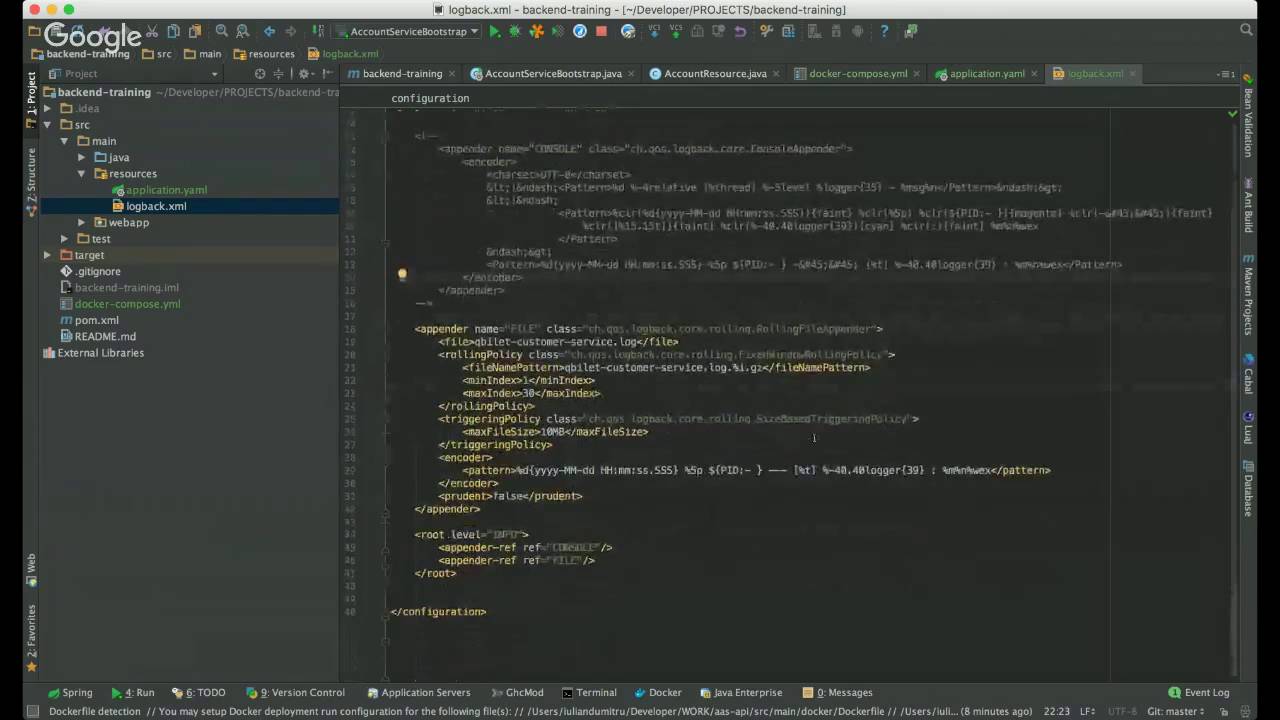Viewport: 1280px width, 720px height.
Task: Open the Event Log panel
Action: click(x=1199, y=692)
